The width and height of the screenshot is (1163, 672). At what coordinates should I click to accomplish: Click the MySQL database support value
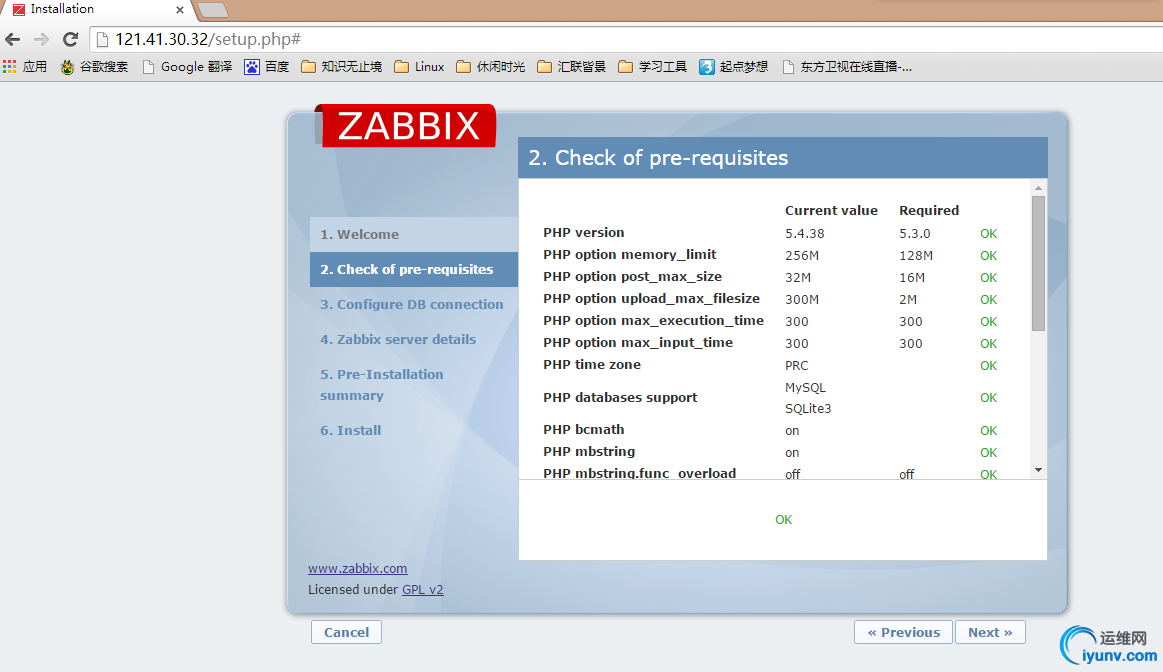(805, 388)
